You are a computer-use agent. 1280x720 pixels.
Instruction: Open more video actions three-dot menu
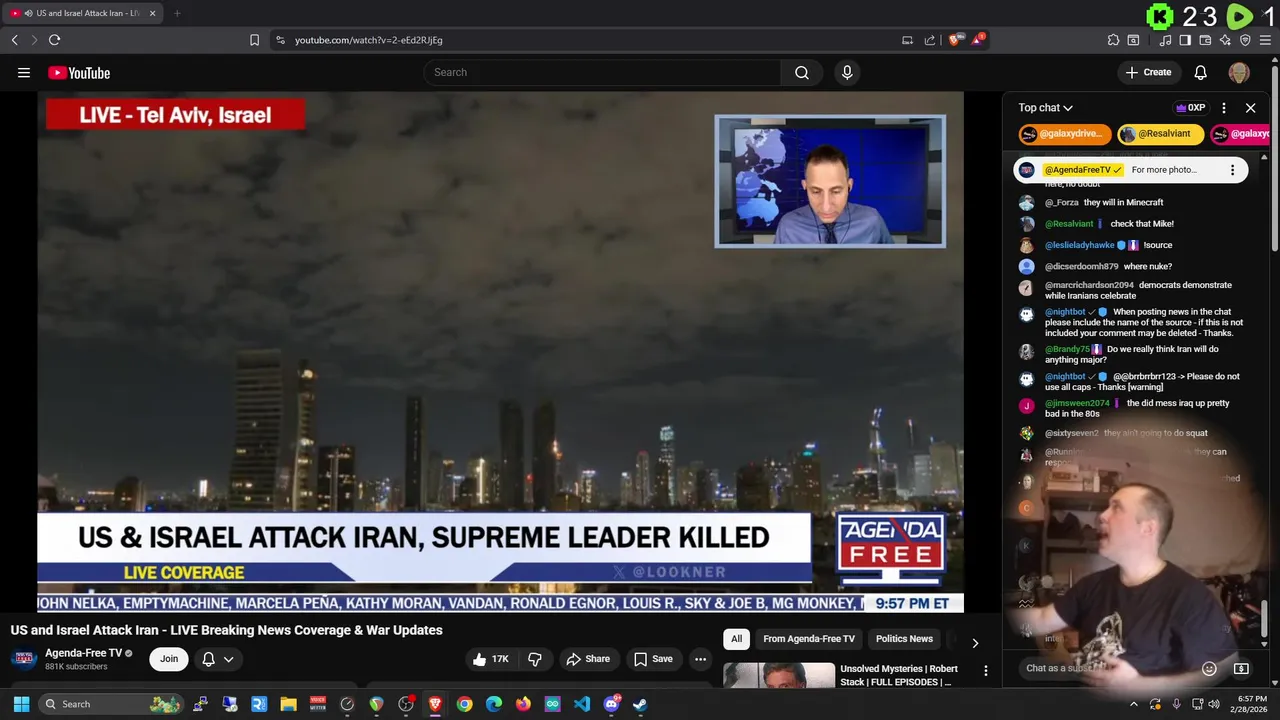point(701,659)
